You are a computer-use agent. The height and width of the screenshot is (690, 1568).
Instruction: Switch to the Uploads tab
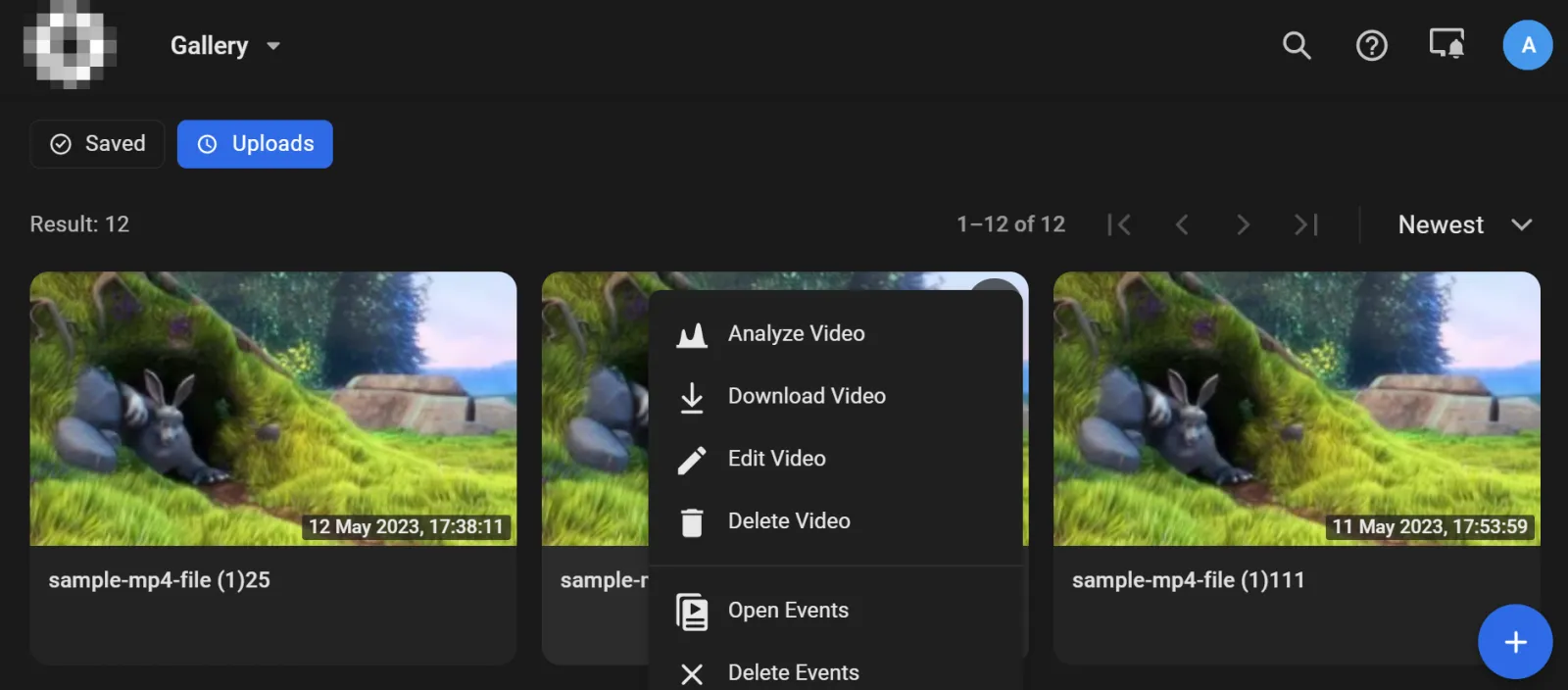point(255,144)
